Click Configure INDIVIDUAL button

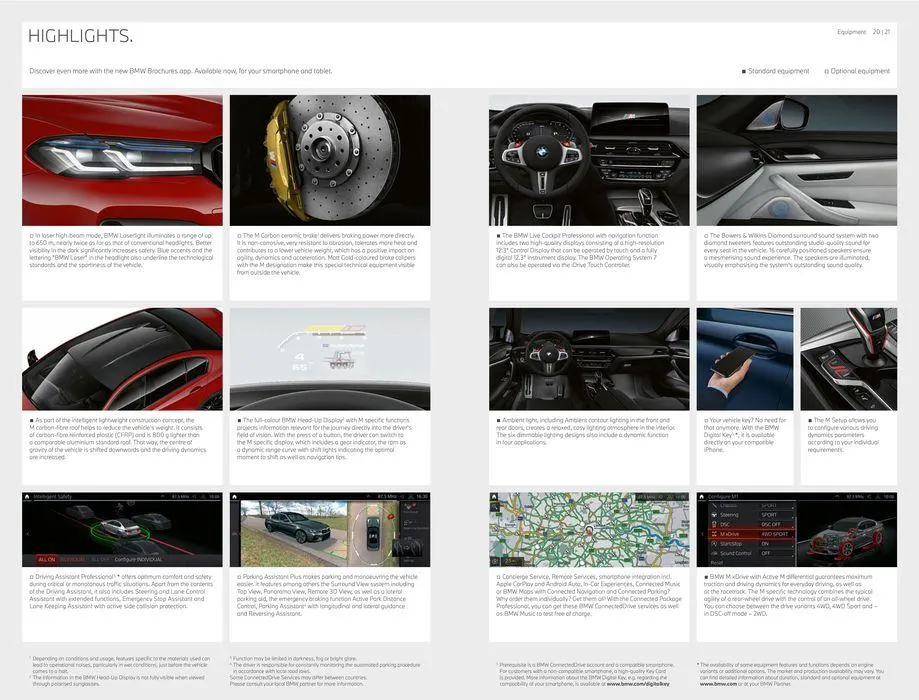(x=138, y=559)
